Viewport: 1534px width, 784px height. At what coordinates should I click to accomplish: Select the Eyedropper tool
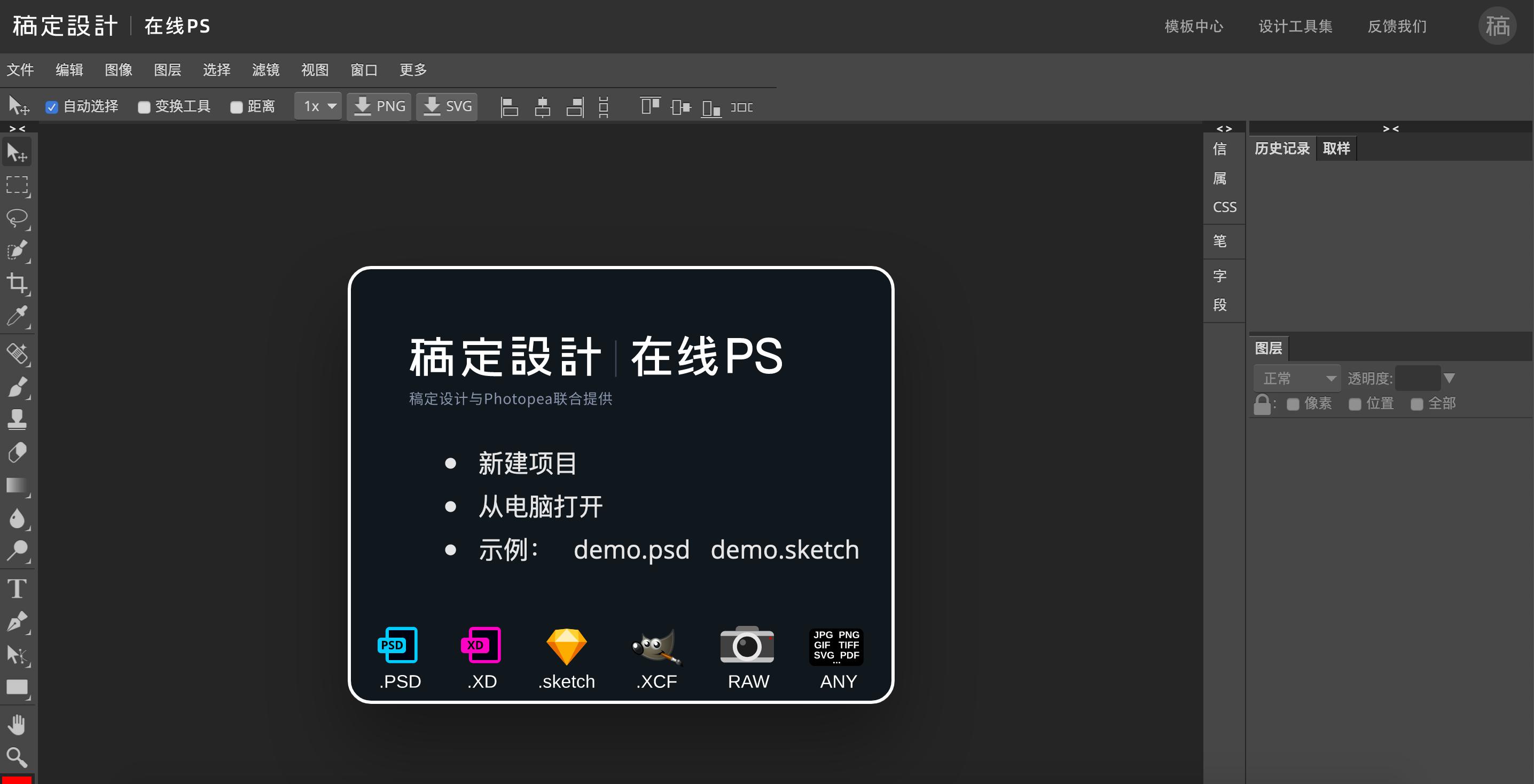pos(17,317)
